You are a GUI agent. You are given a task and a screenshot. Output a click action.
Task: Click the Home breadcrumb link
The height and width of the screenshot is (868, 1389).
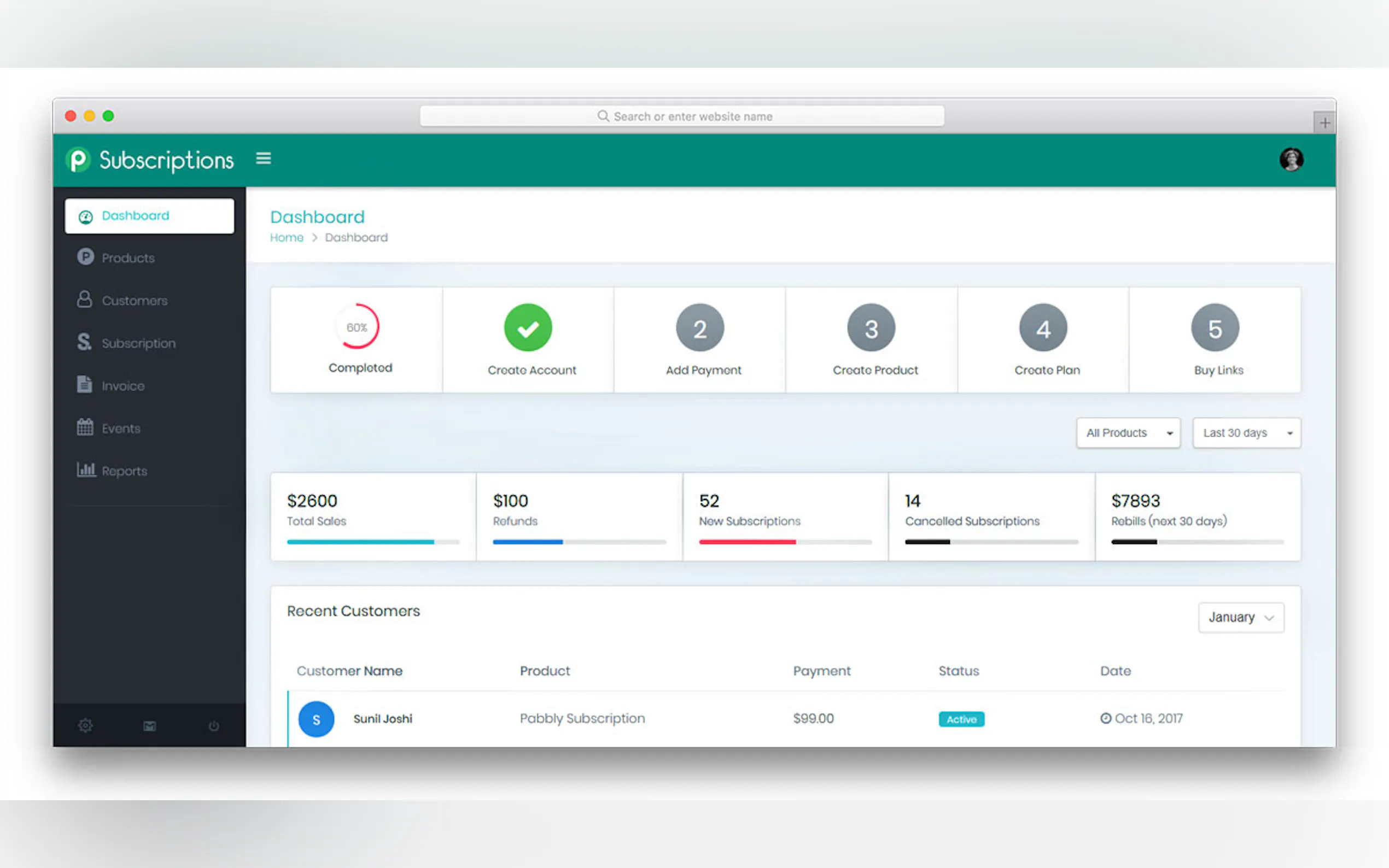point(287,238)
